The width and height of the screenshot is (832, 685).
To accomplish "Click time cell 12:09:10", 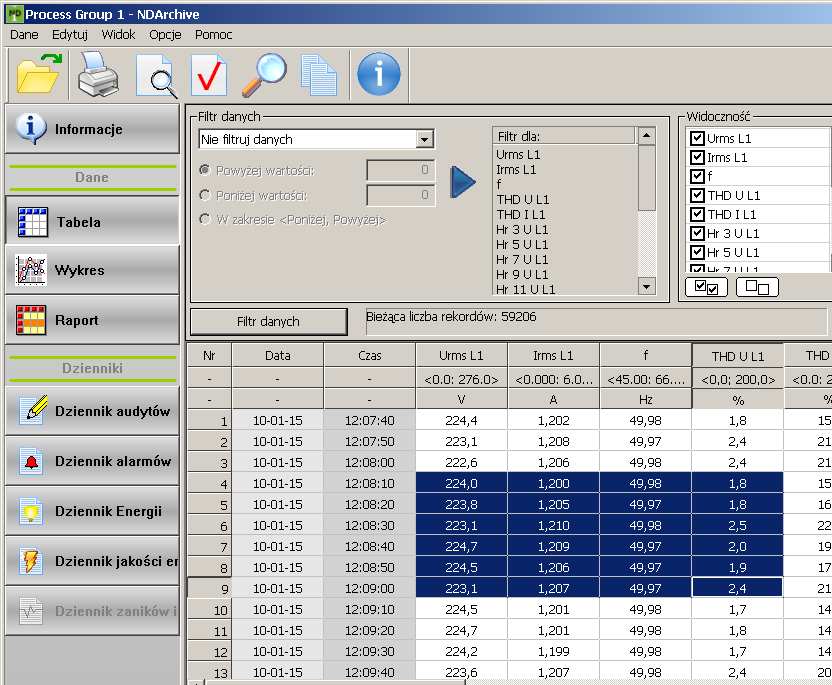I will [369, 609].
